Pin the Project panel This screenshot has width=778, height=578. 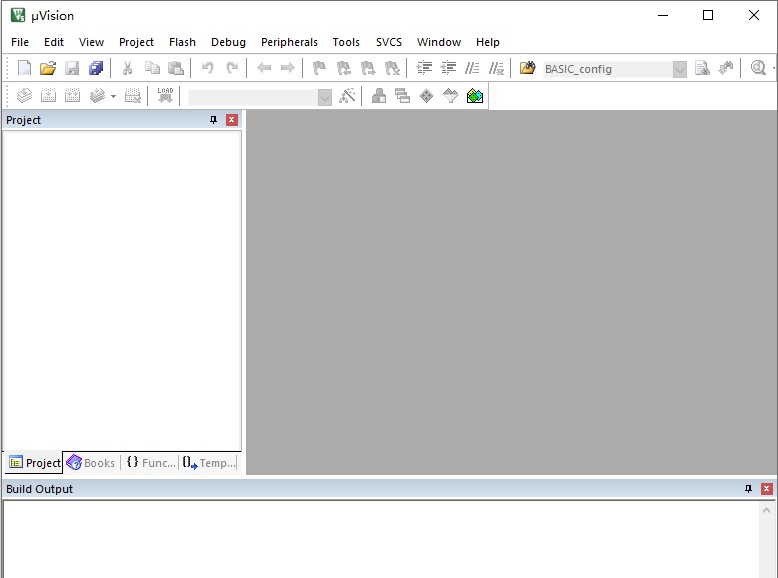(213, 120)
